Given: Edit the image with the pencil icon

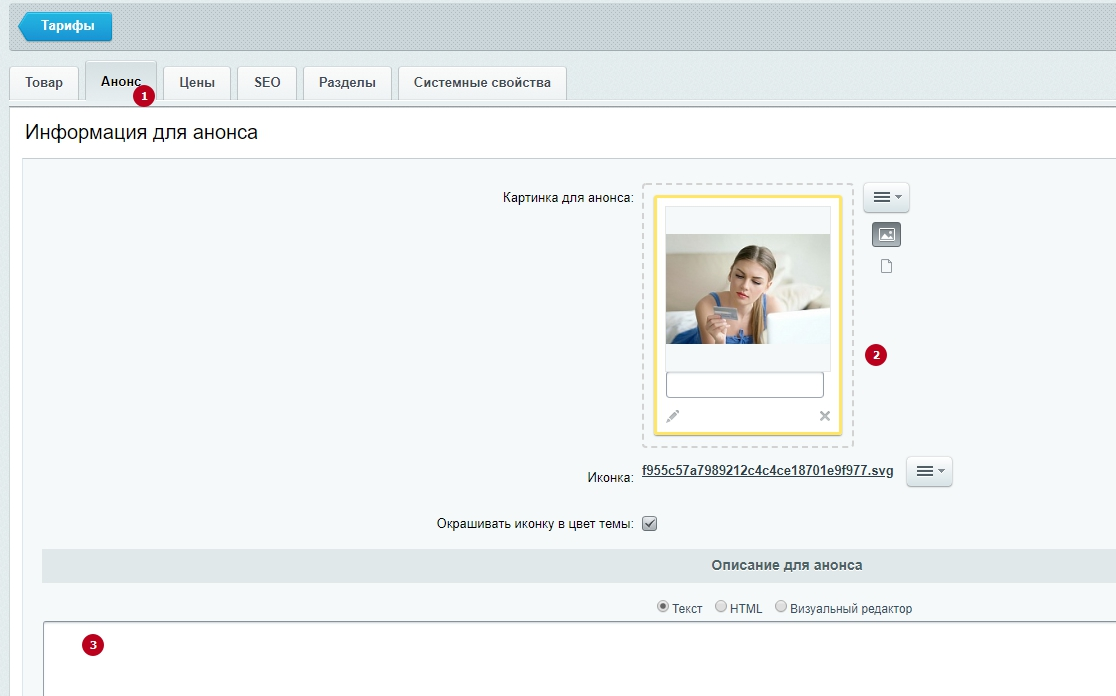Looking at the screenshot, I should pyautogui.click(x=673, y=416).
